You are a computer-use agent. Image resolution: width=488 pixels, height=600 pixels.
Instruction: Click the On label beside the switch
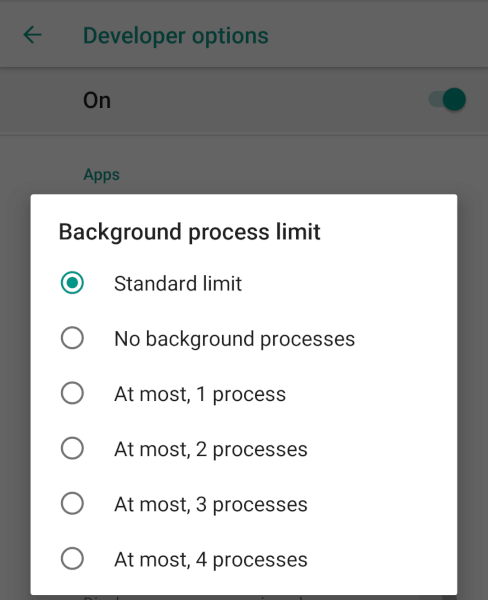click(97, 101)
